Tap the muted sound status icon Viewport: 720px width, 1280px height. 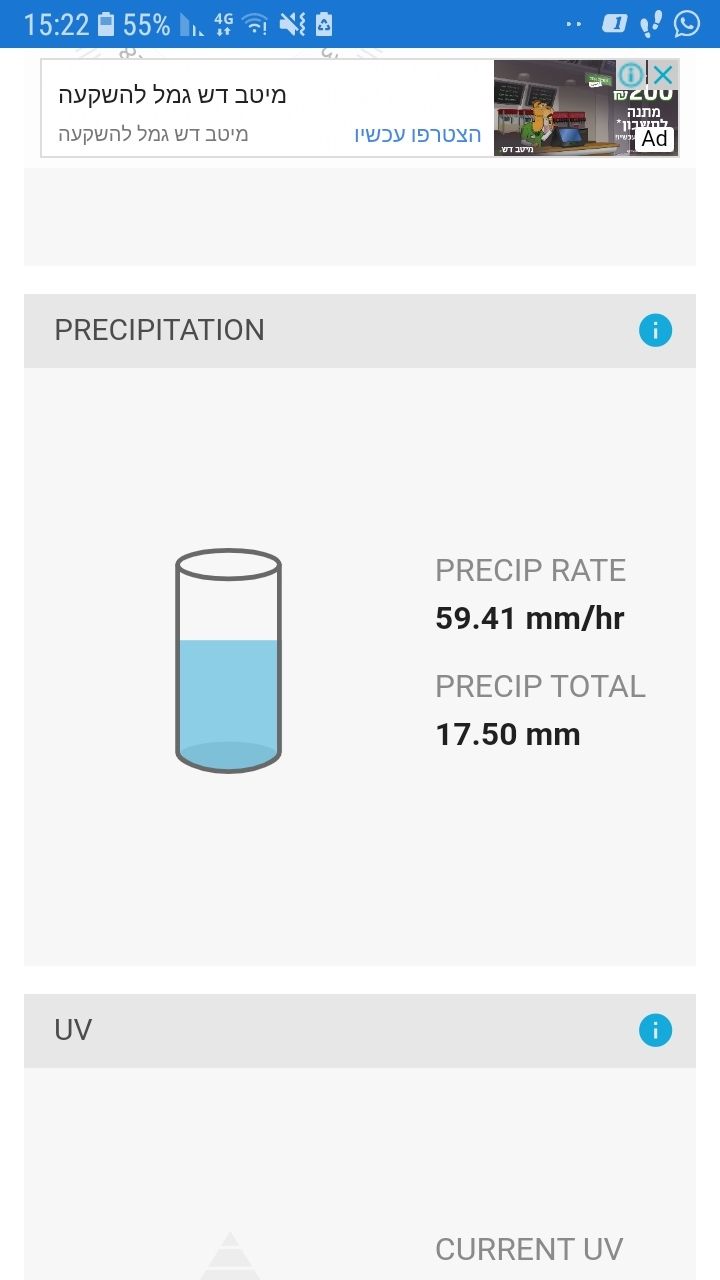[292, 24]
